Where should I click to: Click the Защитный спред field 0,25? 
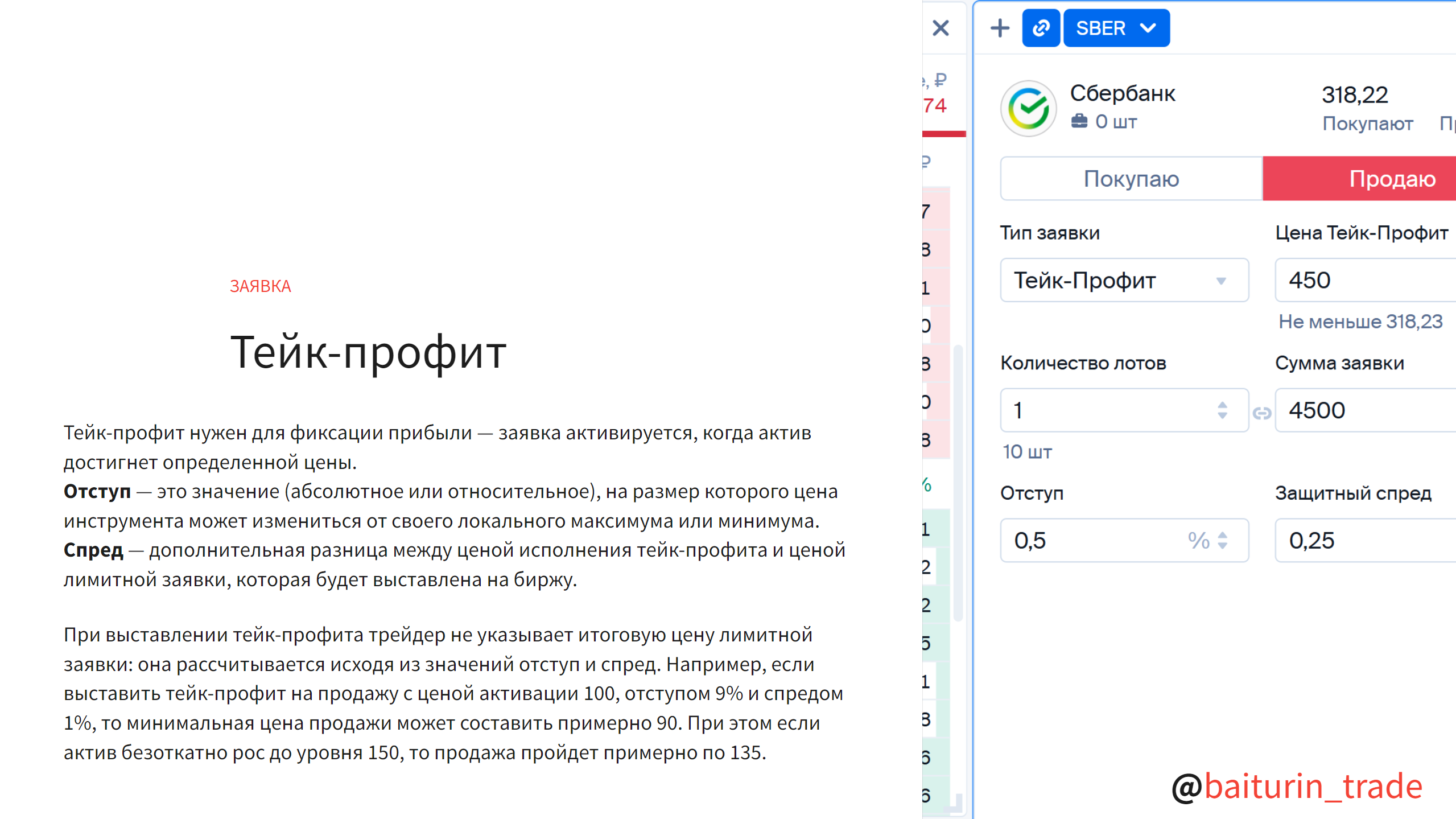(x=1366, y=540)
